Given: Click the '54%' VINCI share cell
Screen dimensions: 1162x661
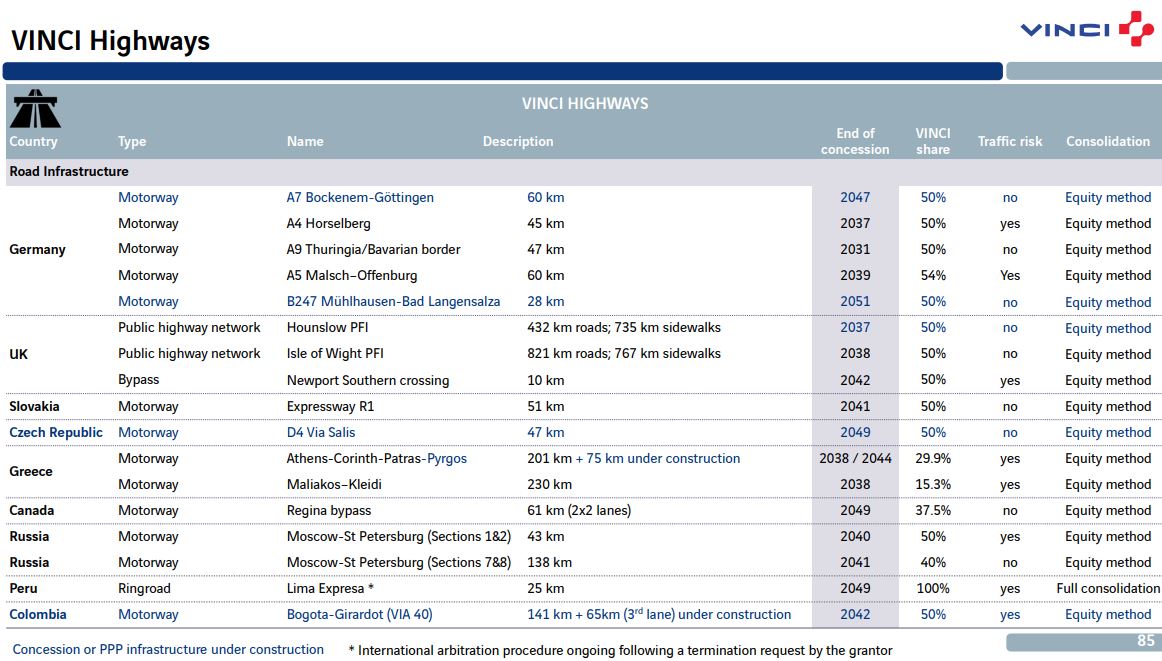Looking at the screenshot, I should coord(933,275).
